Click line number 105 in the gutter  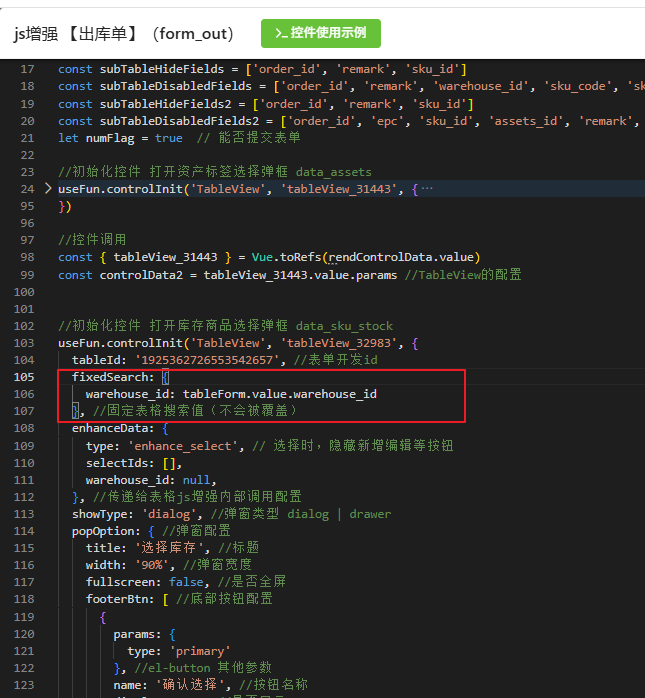click(x=24, y=377)
